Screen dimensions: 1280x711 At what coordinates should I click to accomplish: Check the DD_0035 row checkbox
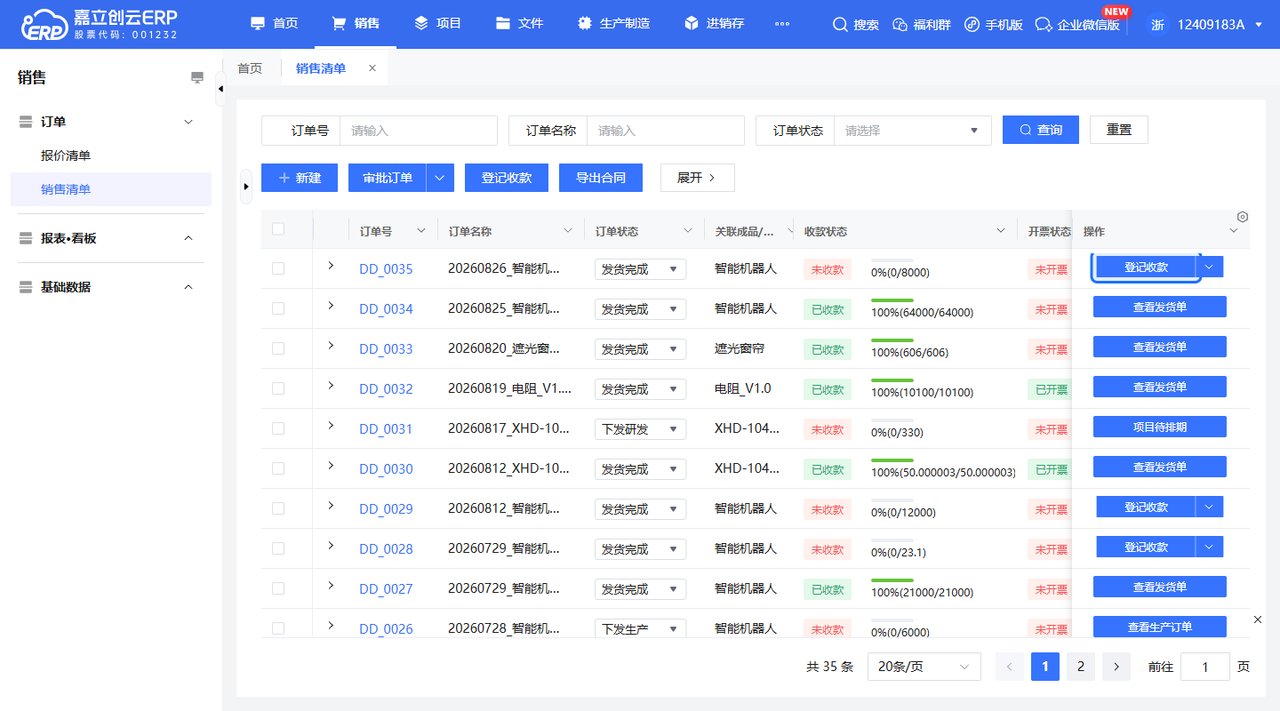click(x=278, y=268)
